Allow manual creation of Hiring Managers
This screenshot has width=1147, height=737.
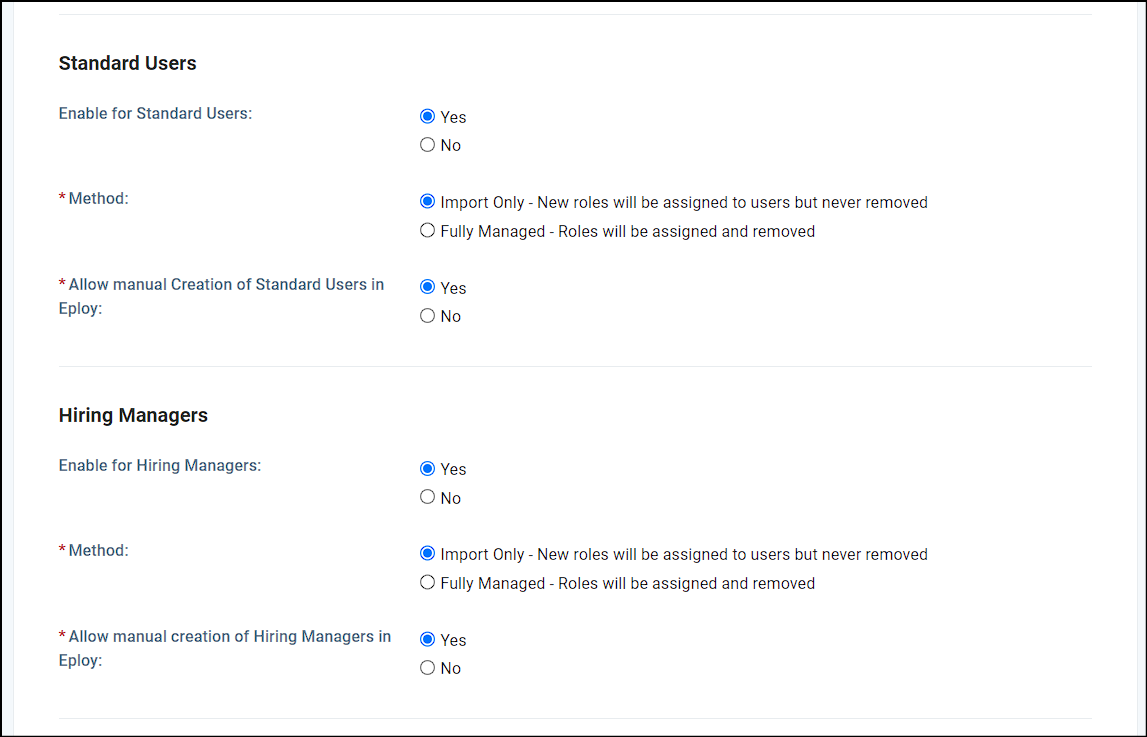(x=428, y=639)
